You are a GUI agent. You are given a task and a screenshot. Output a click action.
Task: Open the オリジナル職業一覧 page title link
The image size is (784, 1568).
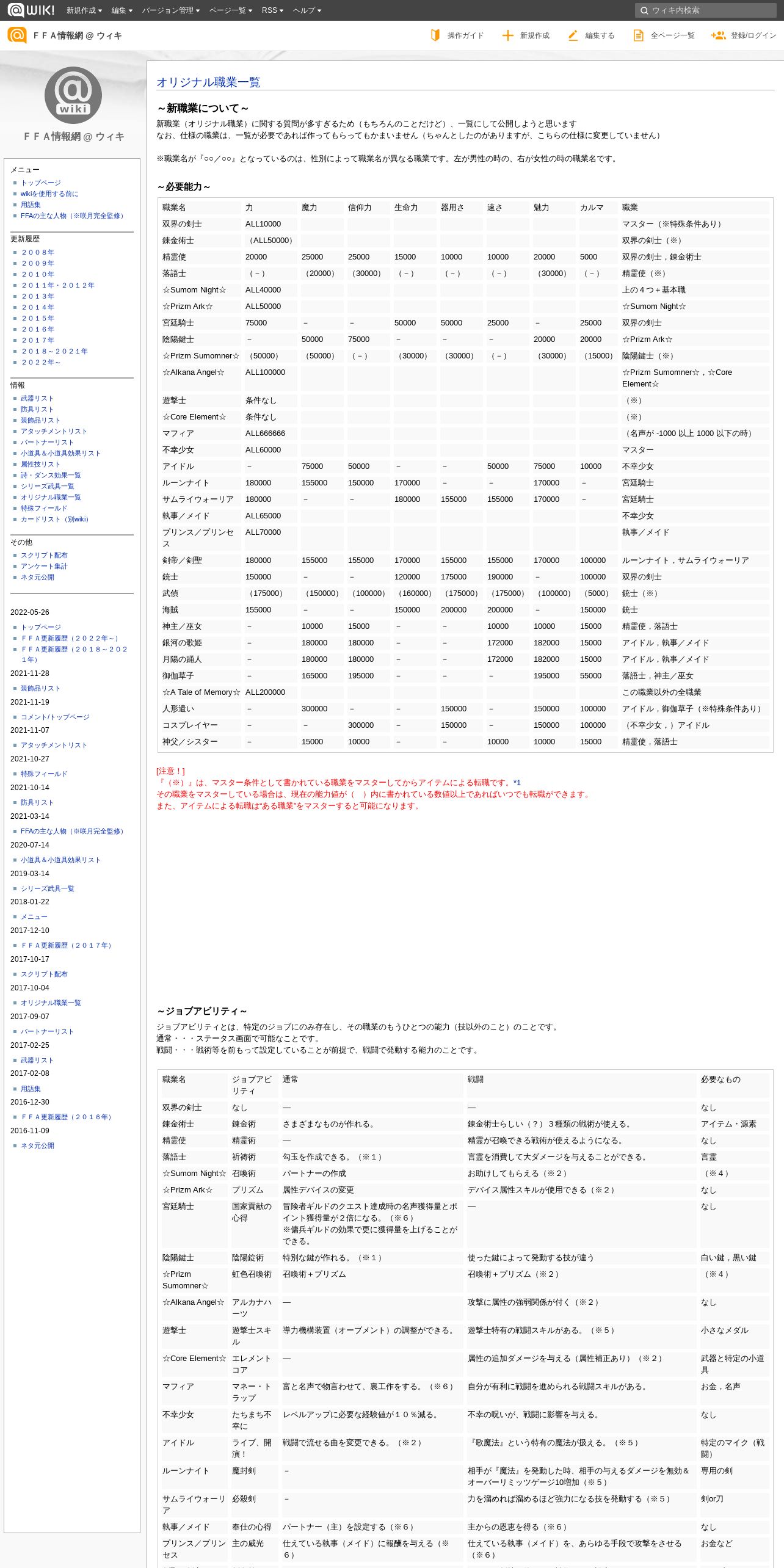point(208,82)
